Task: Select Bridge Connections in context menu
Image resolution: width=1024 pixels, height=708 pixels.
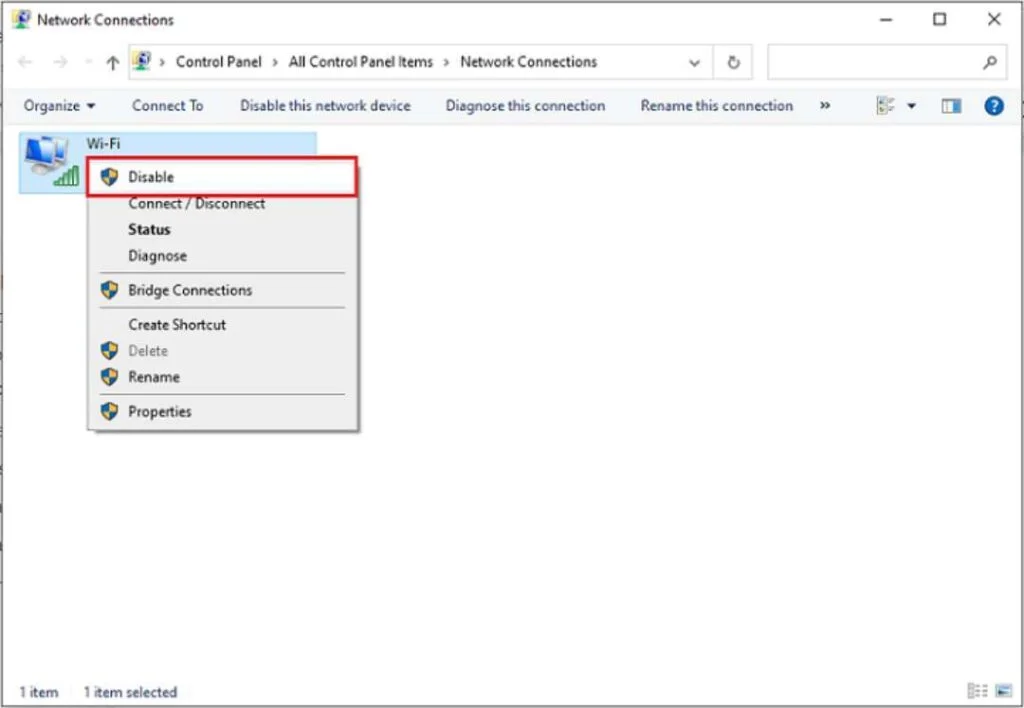Action: coord(190,290)
